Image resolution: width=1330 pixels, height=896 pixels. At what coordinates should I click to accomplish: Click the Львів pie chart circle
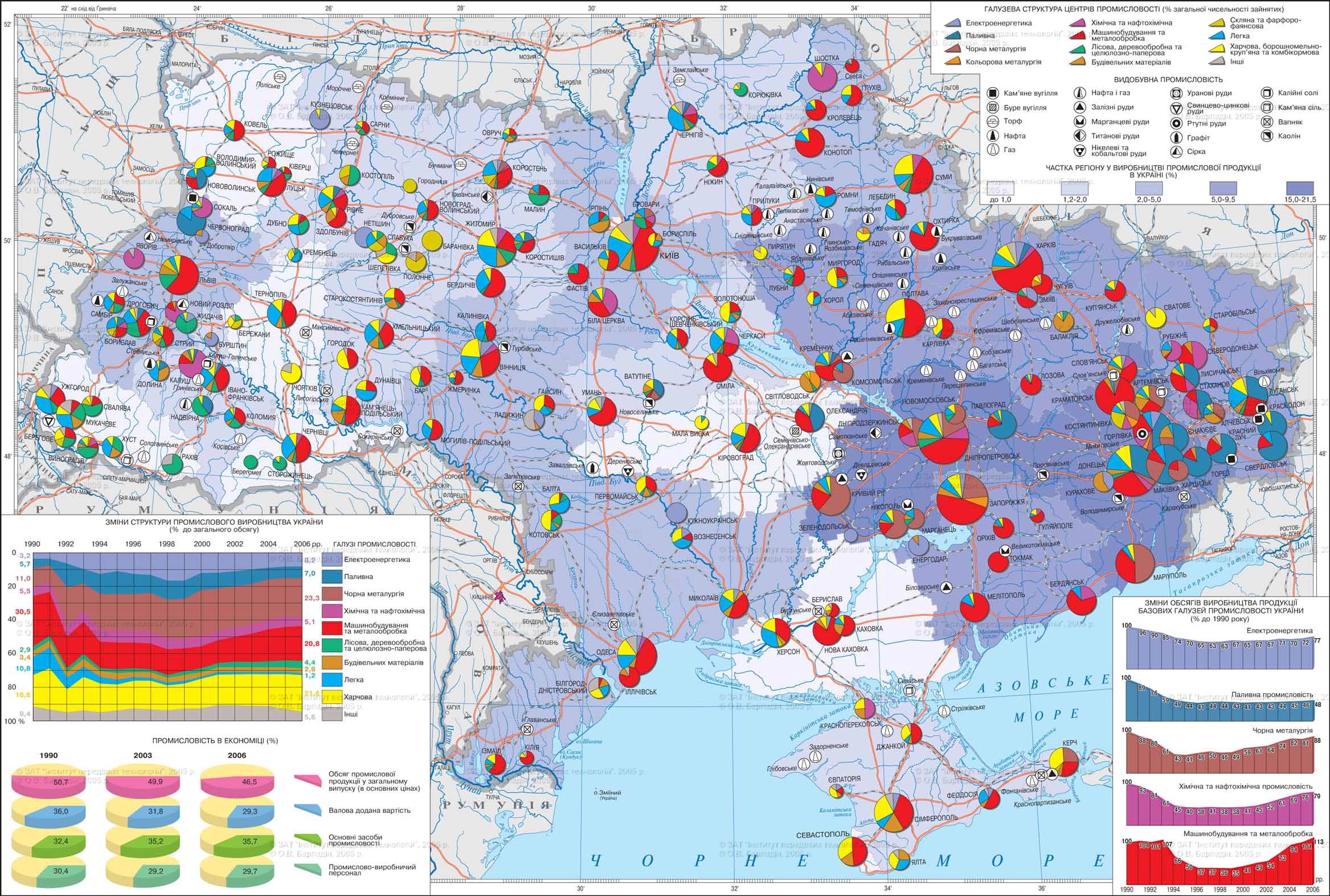click(179, 276)
